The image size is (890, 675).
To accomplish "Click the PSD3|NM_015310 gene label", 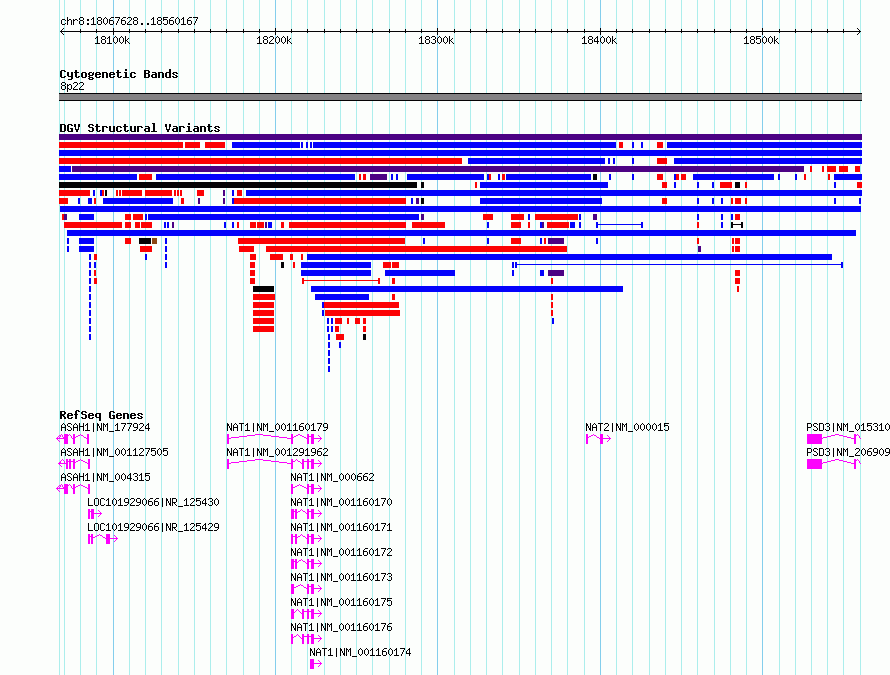I will [848, 427].
